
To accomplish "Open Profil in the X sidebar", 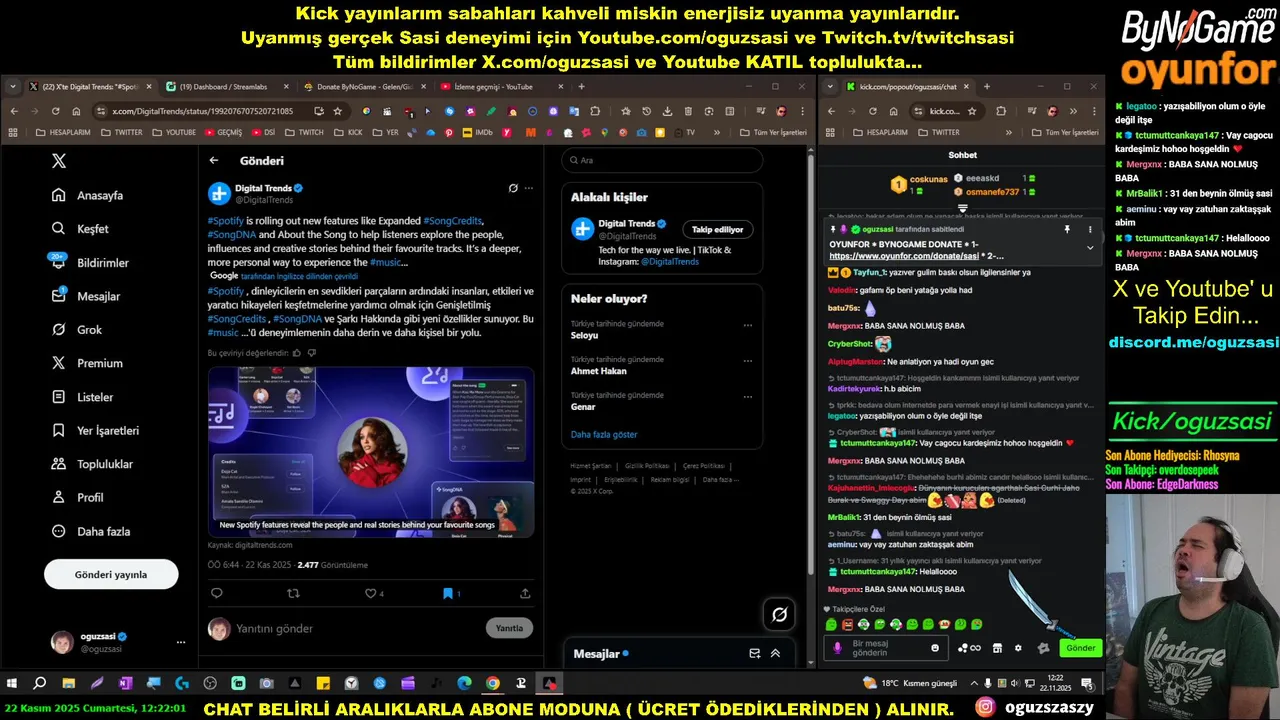I will 78,497.
